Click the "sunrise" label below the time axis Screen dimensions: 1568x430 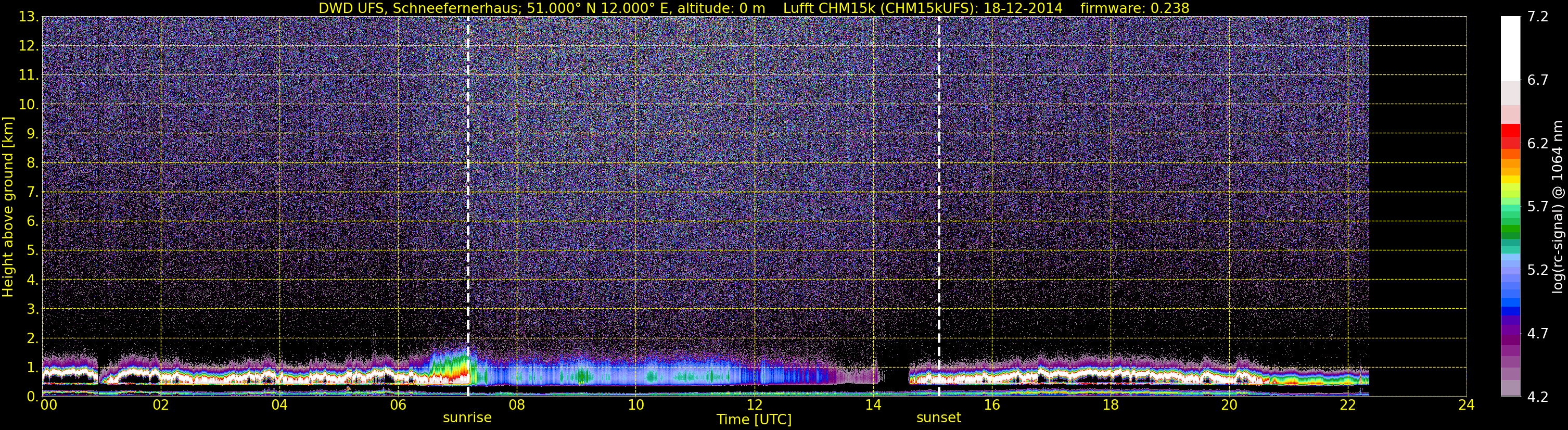467,418
